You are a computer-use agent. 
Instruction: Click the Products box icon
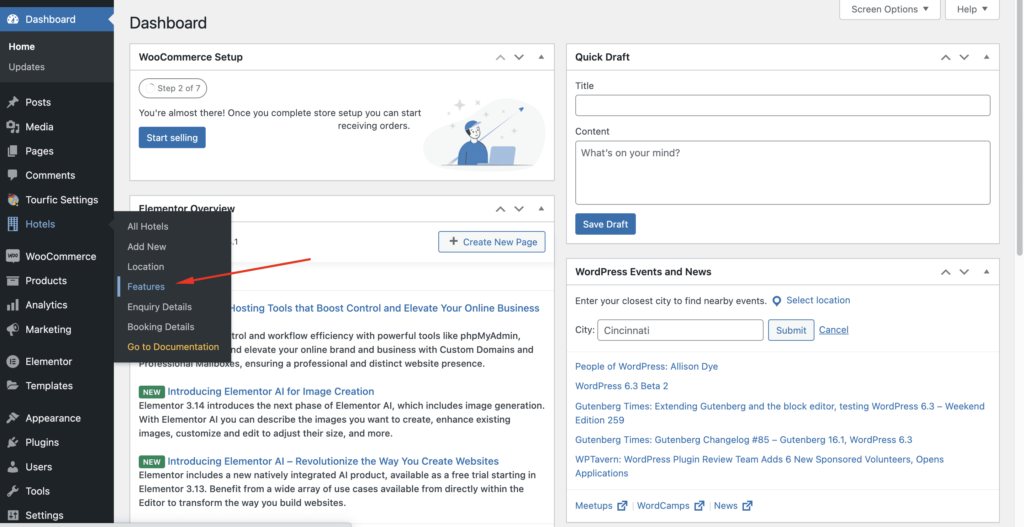(x=12, y=281)
